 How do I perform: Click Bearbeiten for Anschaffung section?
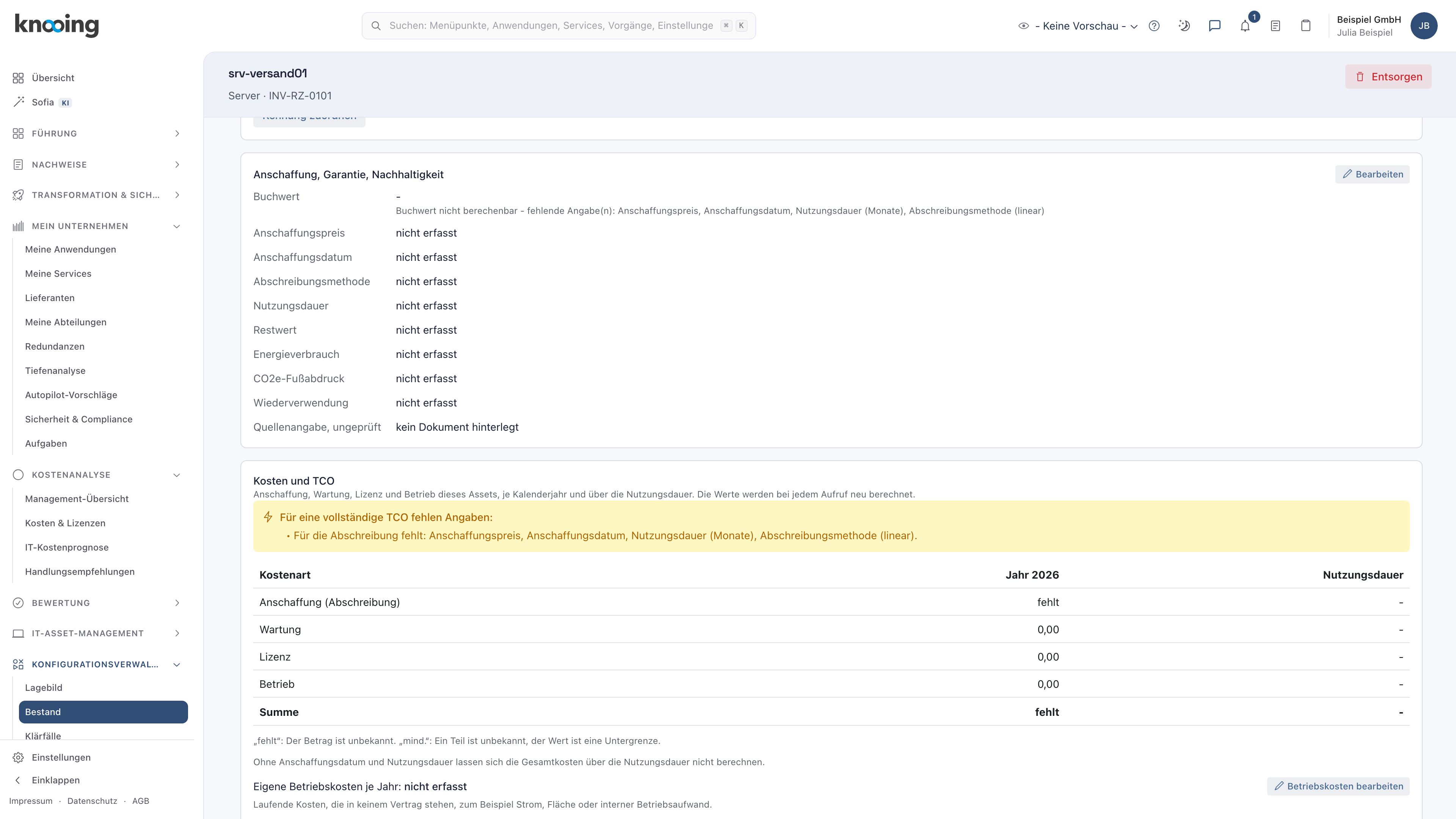pyautogui.click(x=1372, y=174)
